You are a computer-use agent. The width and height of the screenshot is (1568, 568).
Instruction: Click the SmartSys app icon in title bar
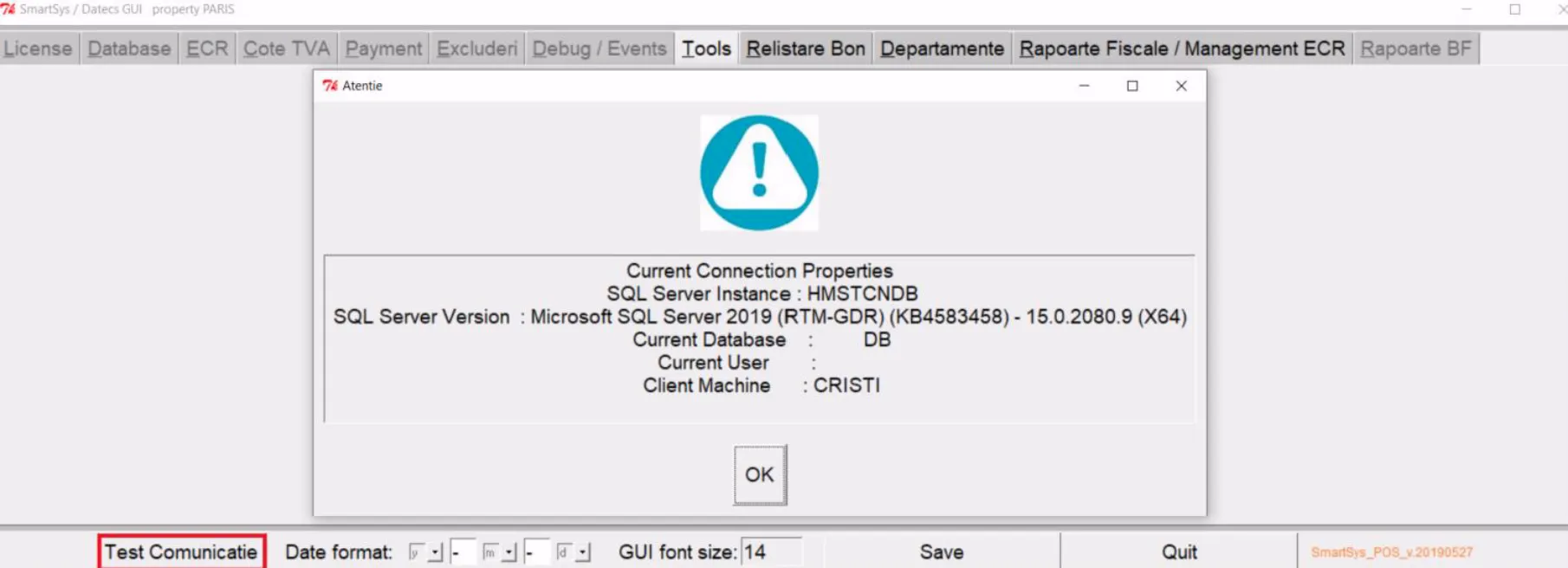(9, 9)
